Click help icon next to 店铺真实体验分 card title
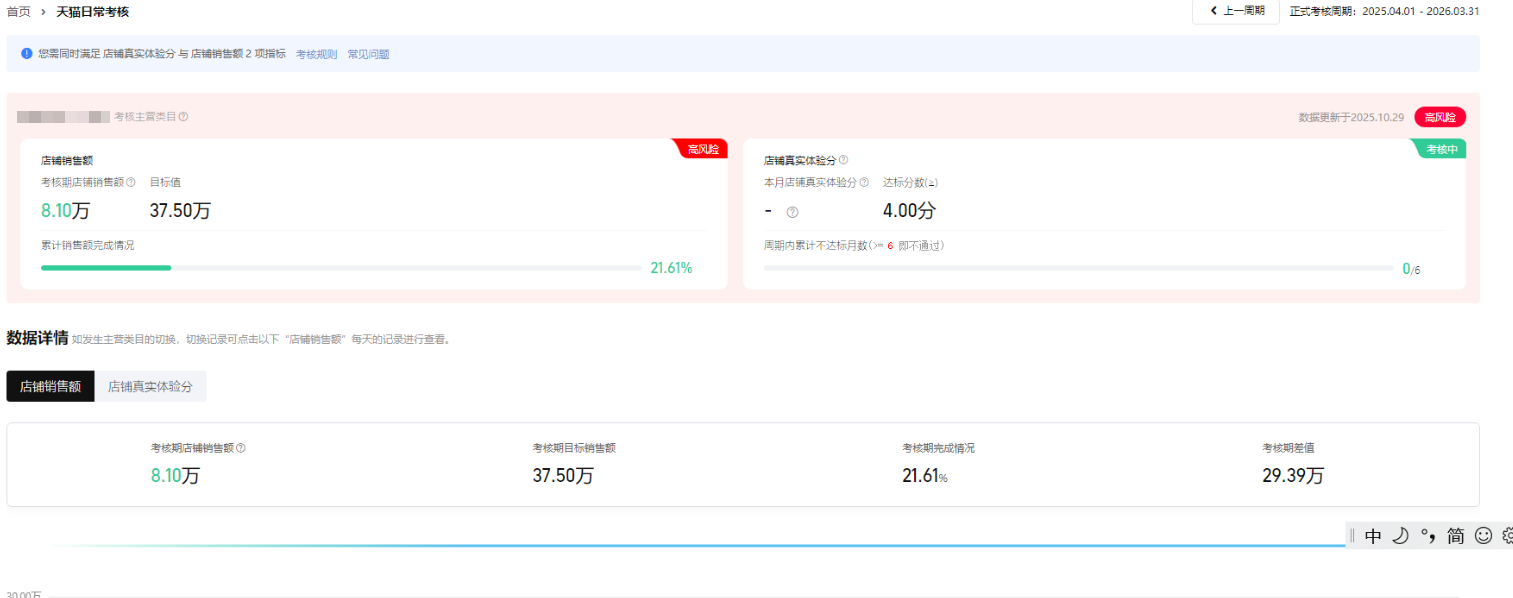1513x598 pixels. (x=843, y=160)
